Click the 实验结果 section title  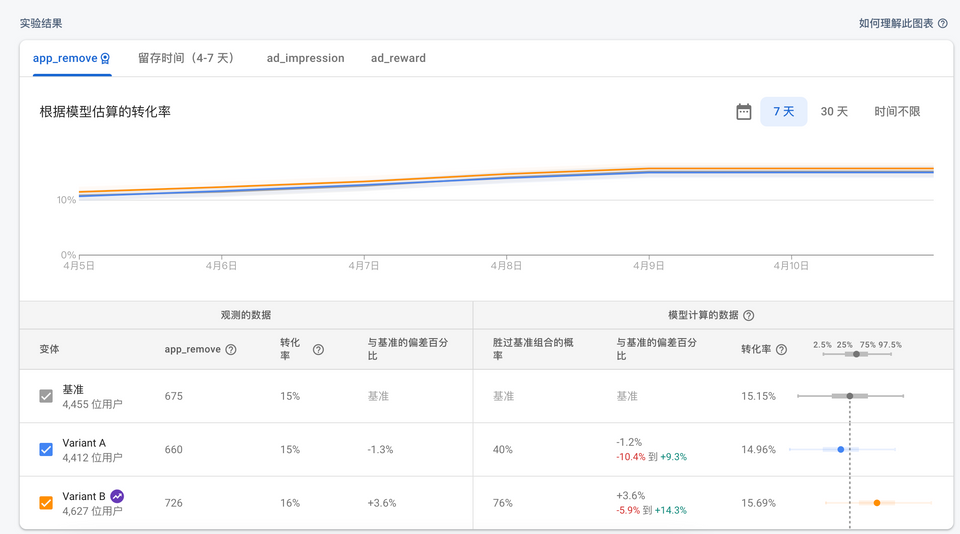pyautogui.click(x=41, y=23)
